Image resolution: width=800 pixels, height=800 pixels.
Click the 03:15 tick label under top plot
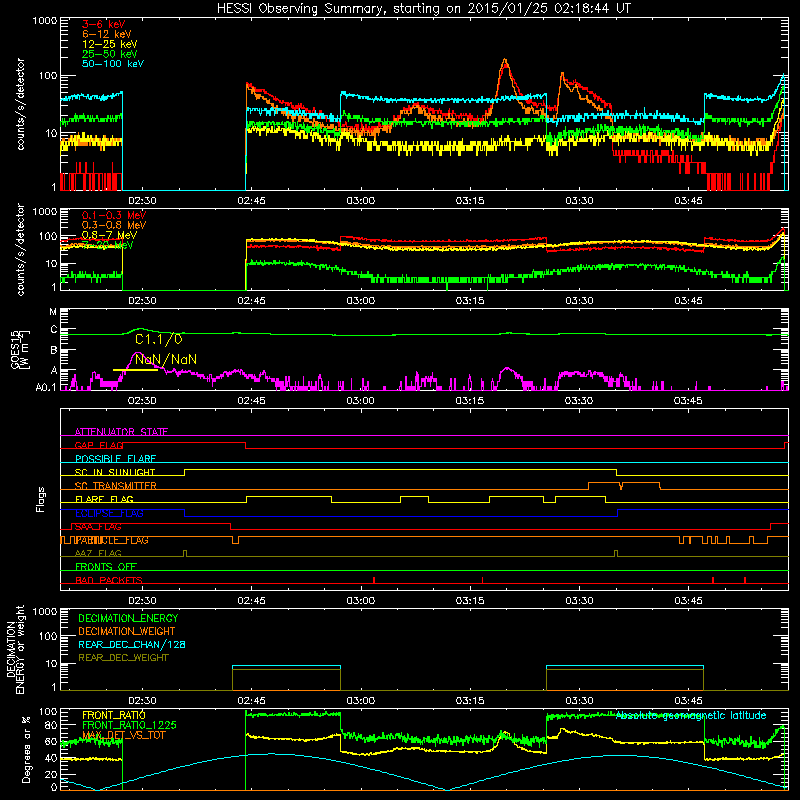(x=469, y=201)
